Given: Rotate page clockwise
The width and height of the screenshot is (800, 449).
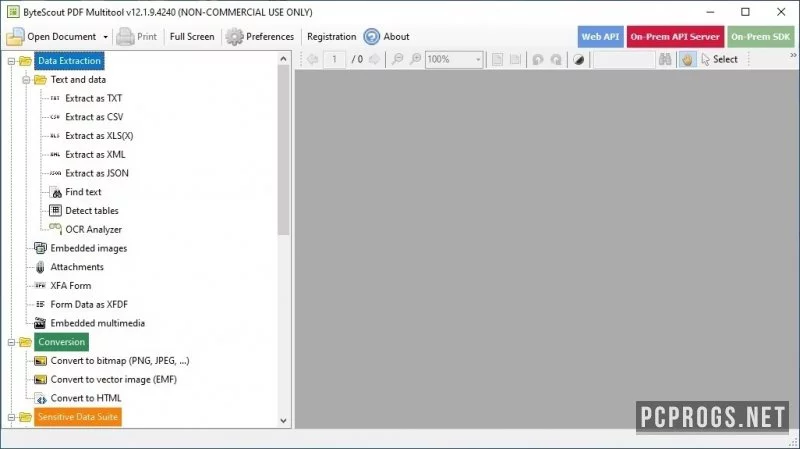Looking at the screenshot, I should click(x=556, y=60).
